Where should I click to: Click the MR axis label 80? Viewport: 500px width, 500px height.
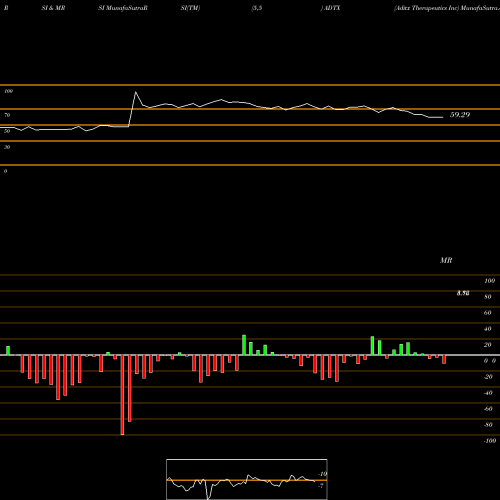point(488,297)
